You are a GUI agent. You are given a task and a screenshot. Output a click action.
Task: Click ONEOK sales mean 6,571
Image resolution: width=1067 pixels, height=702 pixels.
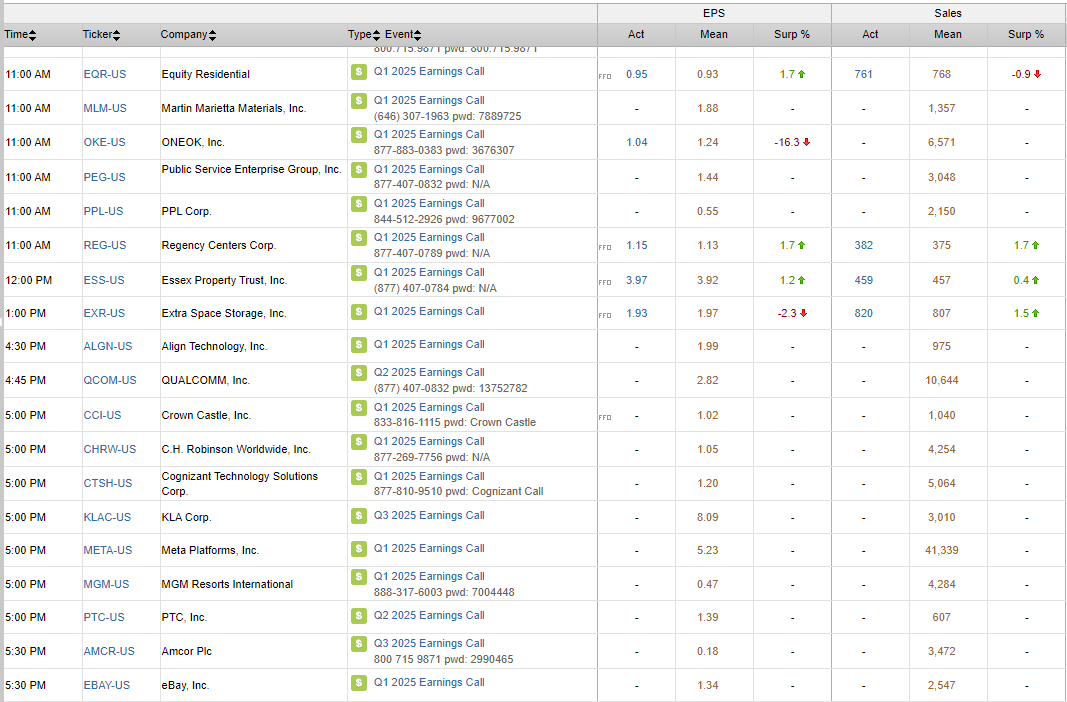point(942,142)
